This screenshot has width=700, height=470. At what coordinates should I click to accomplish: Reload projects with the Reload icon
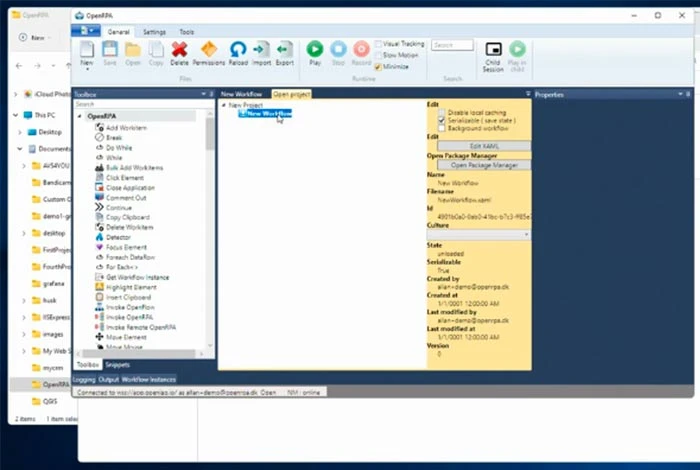coord(238,54)
